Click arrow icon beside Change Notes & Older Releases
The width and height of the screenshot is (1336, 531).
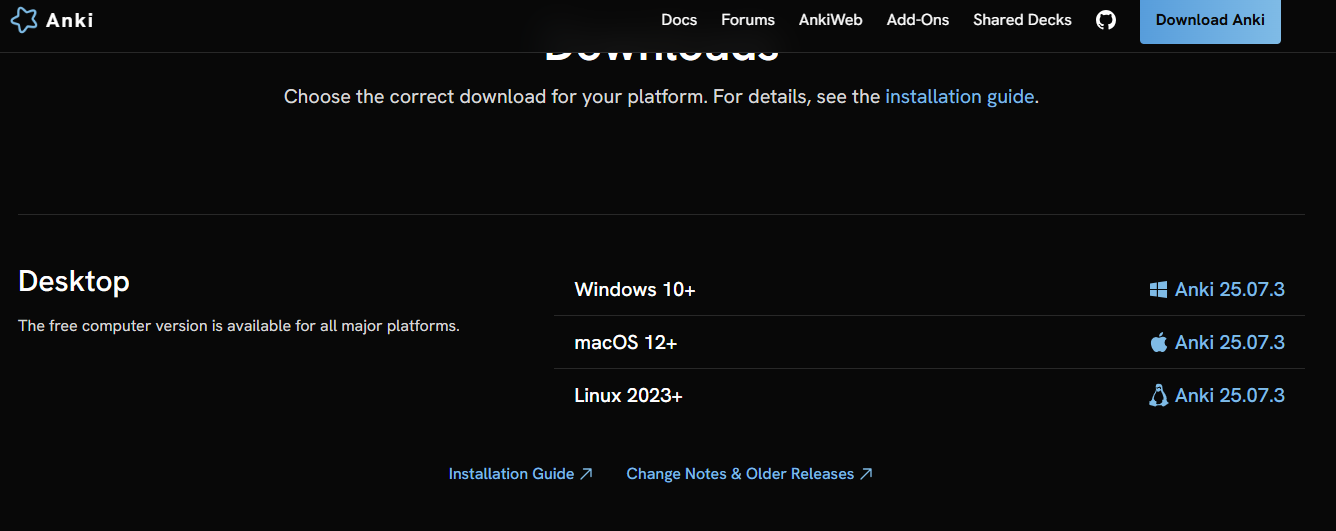click(x=867, y=474)
